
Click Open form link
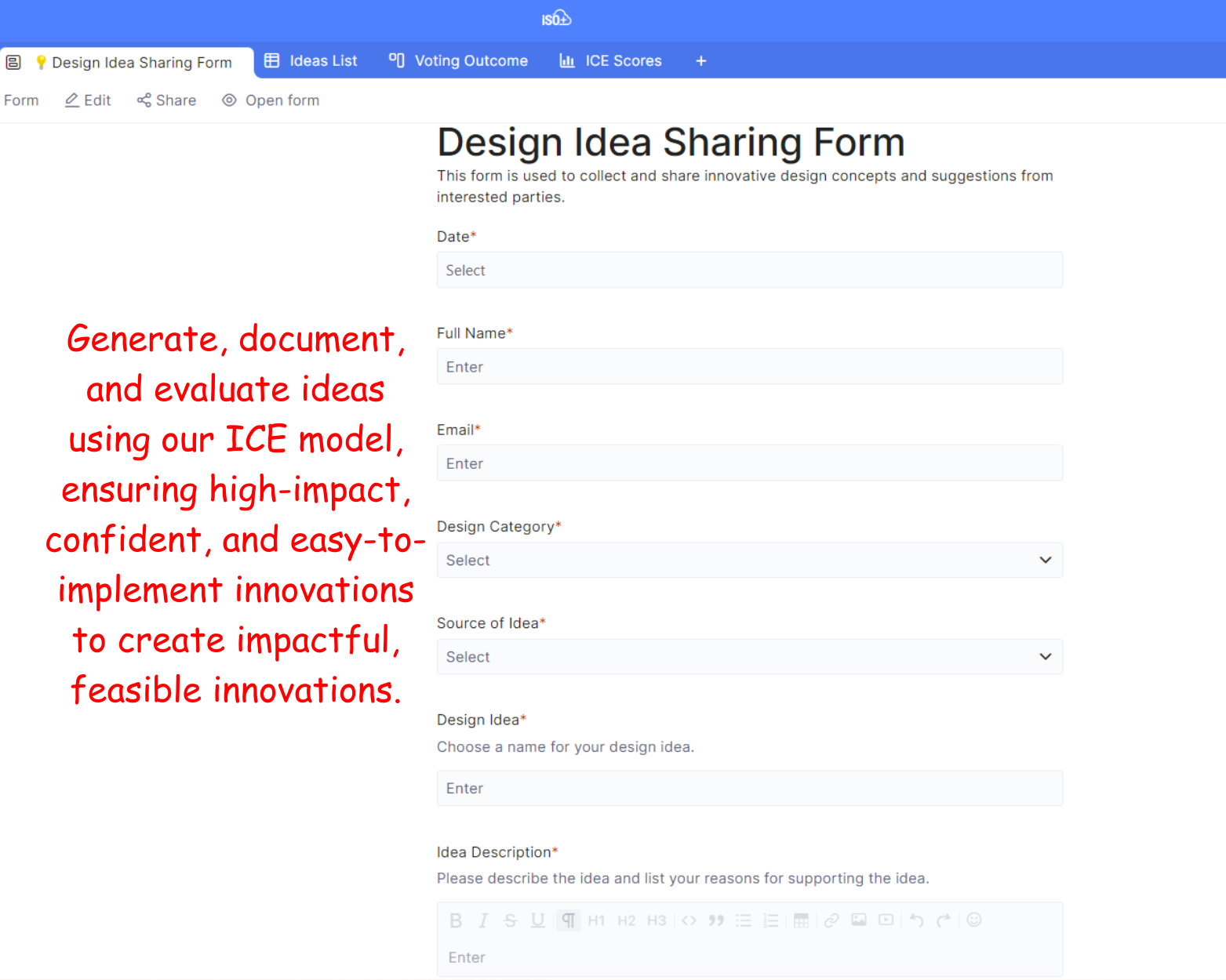point(271,100)
